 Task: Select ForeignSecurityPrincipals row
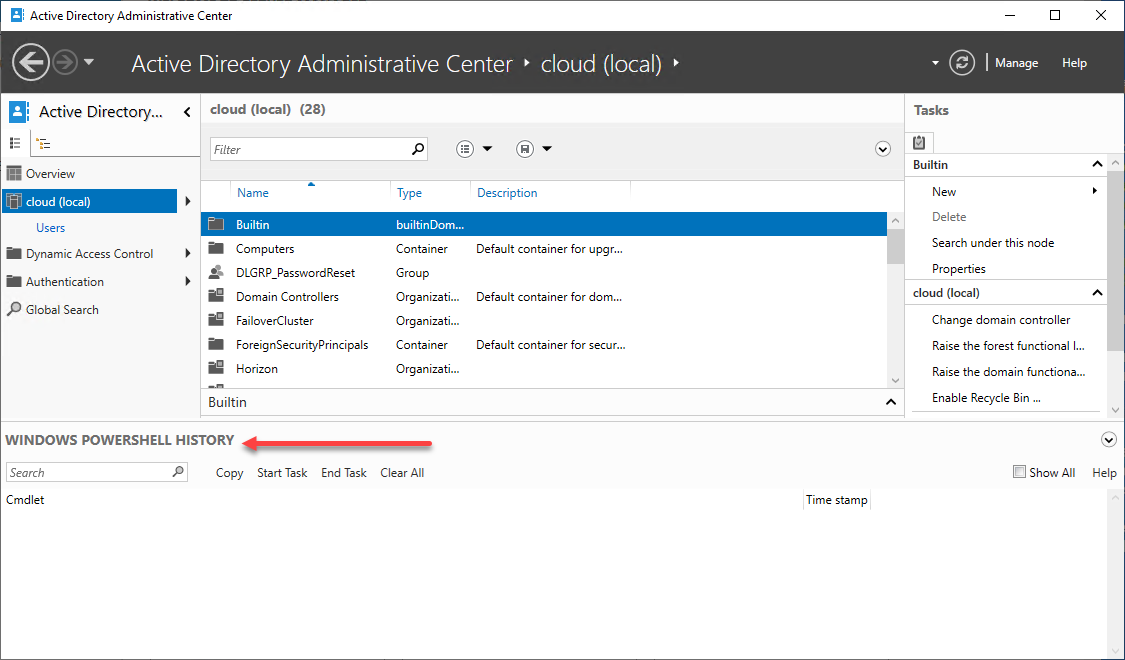544,344
